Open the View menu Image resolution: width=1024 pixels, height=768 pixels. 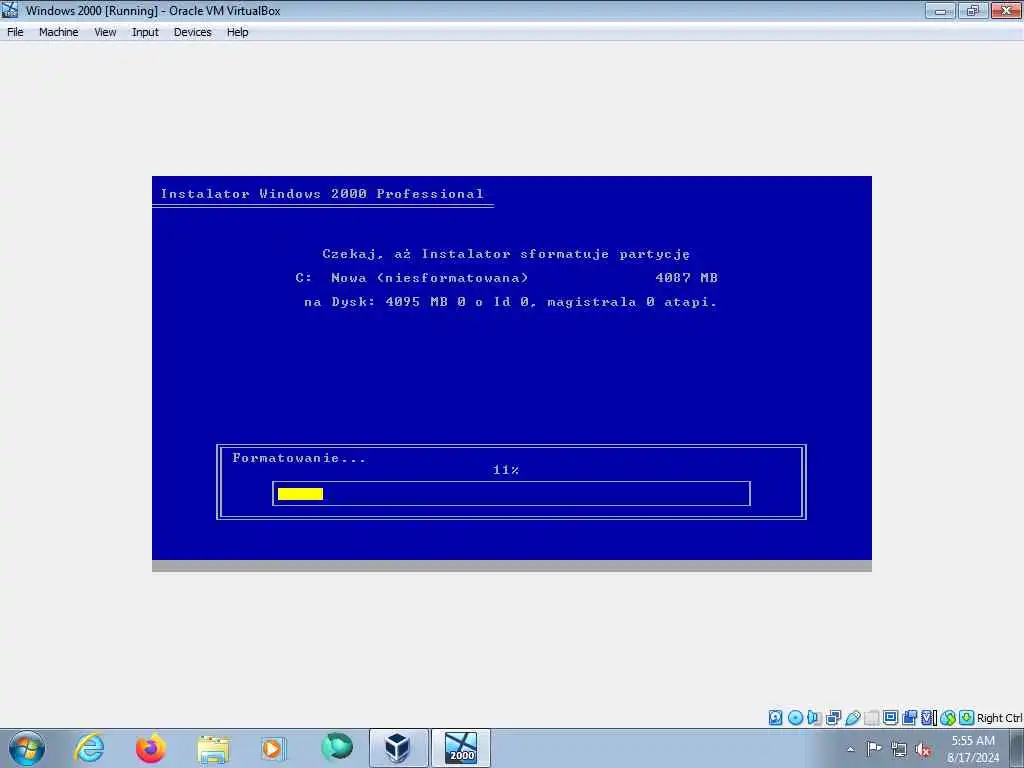[105, 32]
